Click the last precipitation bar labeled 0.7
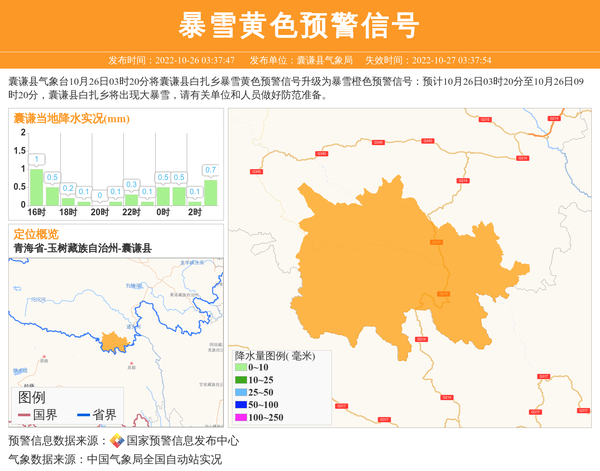600x471 pixels. 210,193
